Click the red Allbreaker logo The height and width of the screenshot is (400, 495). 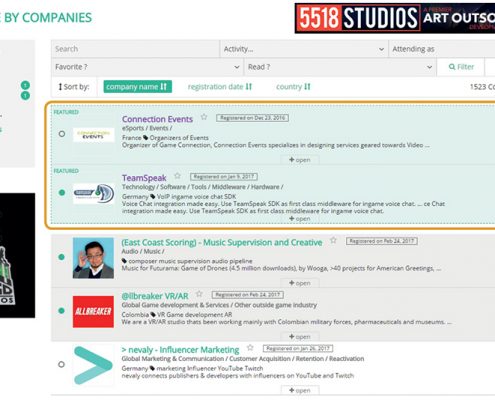(x=93, y=312)
